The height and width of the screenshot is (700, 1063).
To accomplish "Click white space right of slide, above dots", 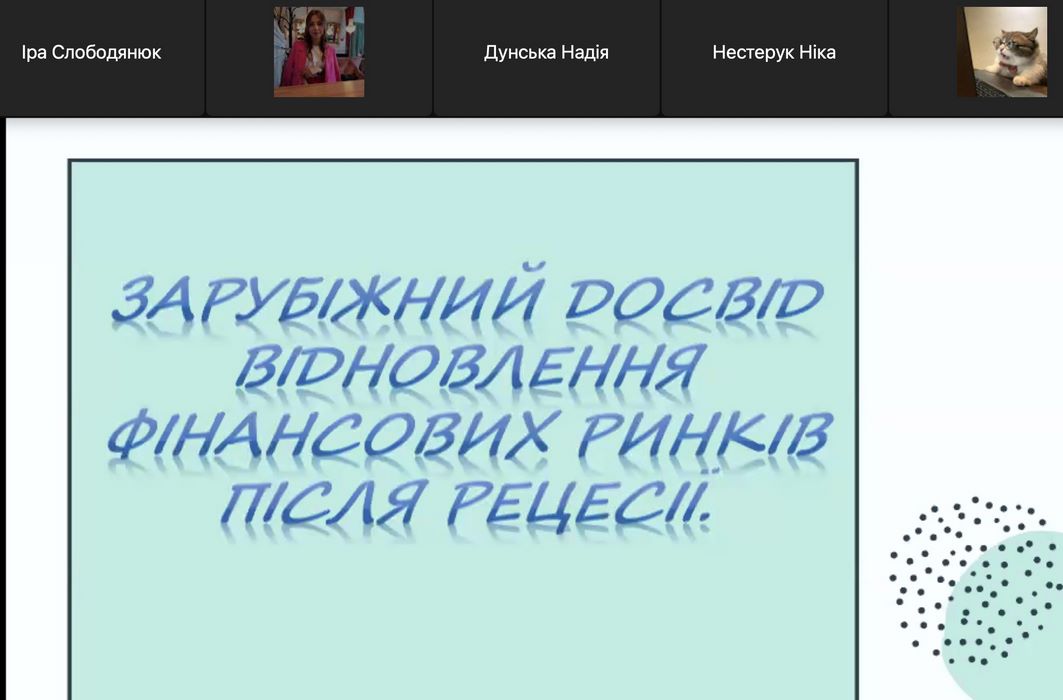I will [960, 300].
